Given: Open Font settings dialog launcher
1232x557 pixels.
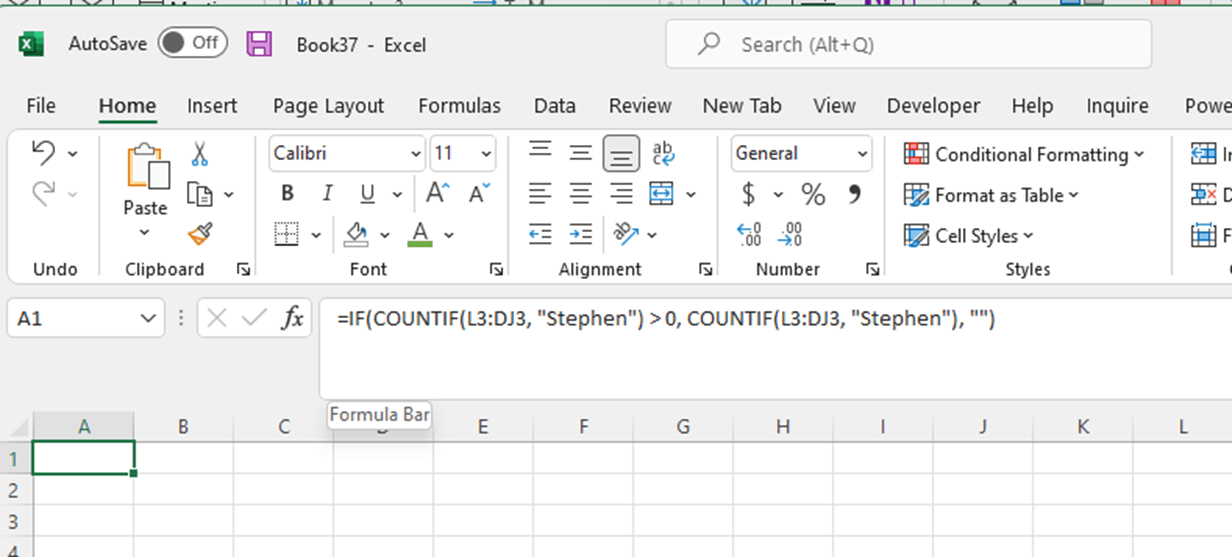Looking at the screenshot, I should click(x=496, y=269).
